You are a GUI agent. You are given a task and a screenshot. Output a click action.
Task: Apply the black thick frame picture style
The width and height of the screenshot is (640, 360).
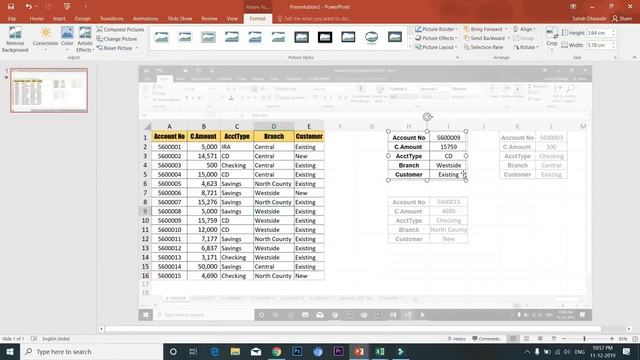click(x=325, y=37)
